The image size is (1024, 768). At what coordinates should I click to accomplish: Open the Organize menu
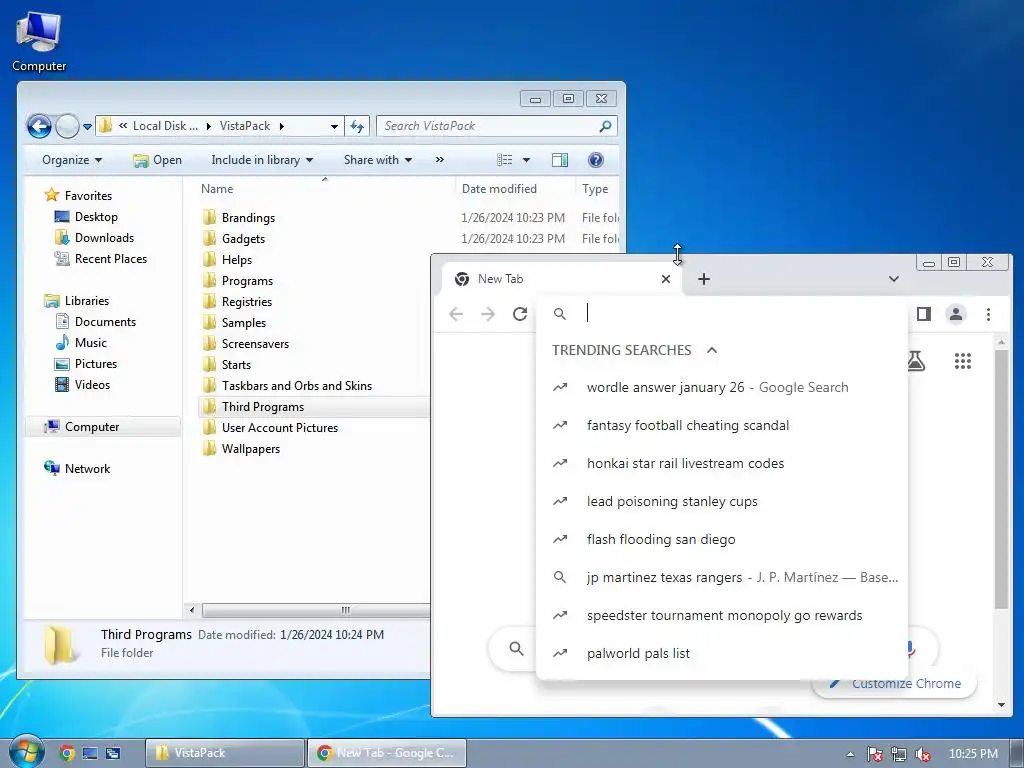click(72, 160)
